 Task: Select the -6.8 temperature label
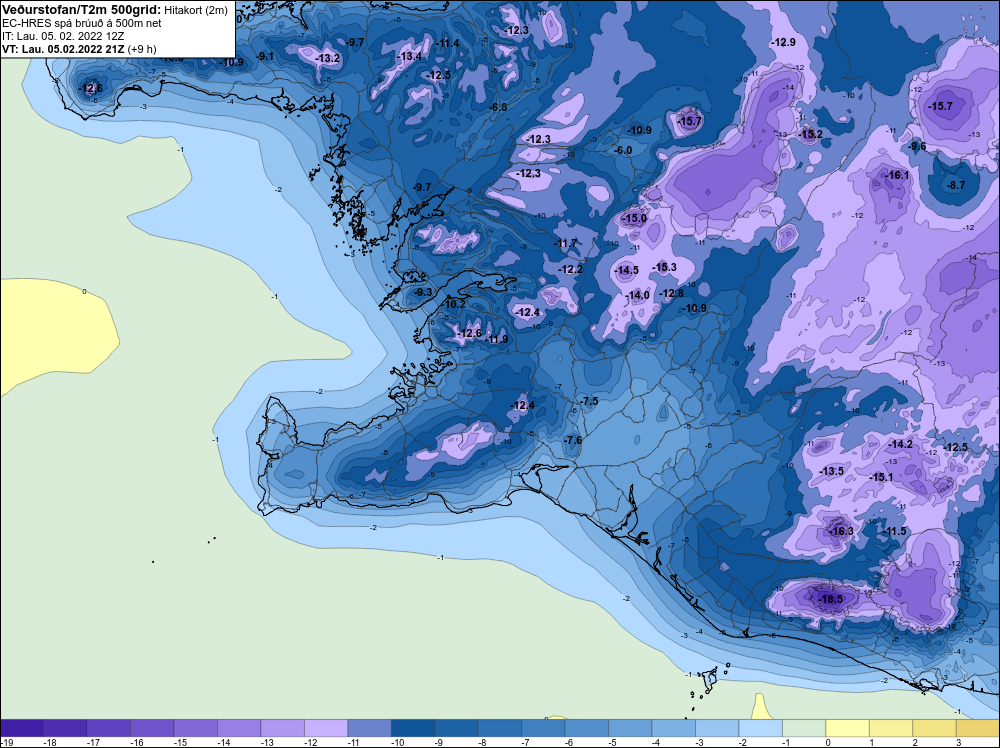coord(497,107)
